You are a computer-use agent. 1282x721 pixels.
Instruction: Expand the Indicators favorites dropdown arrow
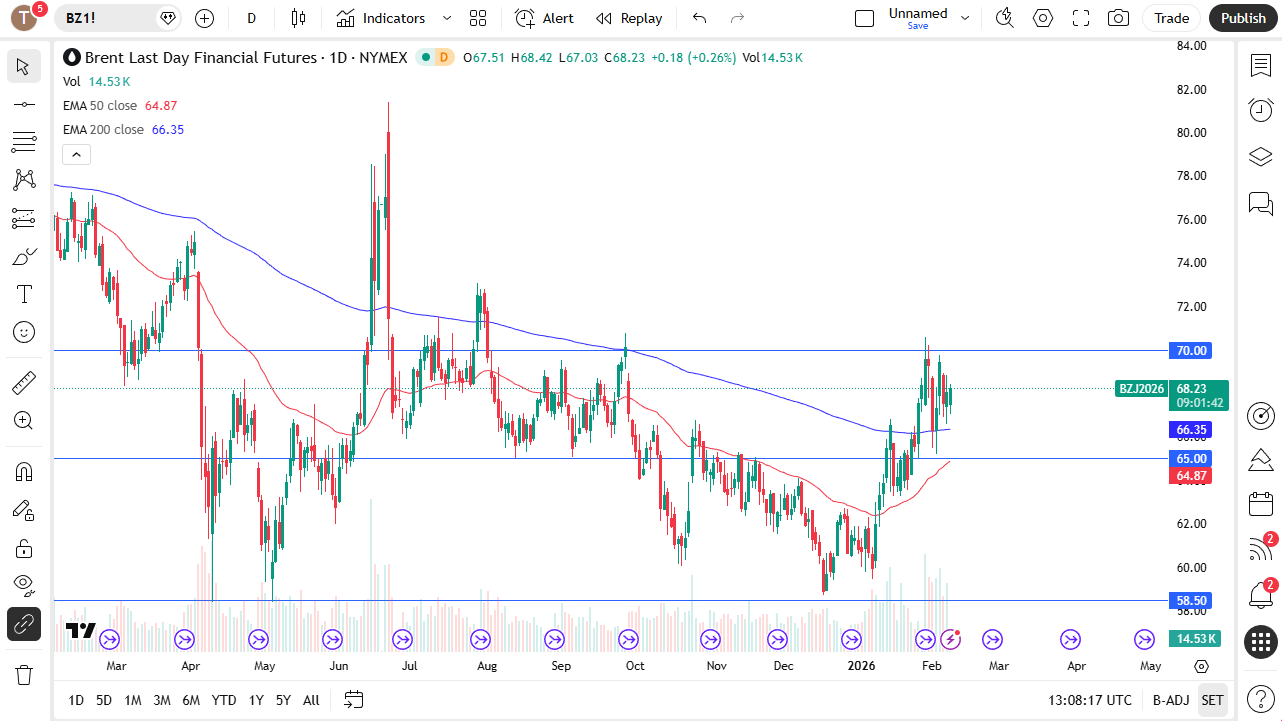(447, 18)
